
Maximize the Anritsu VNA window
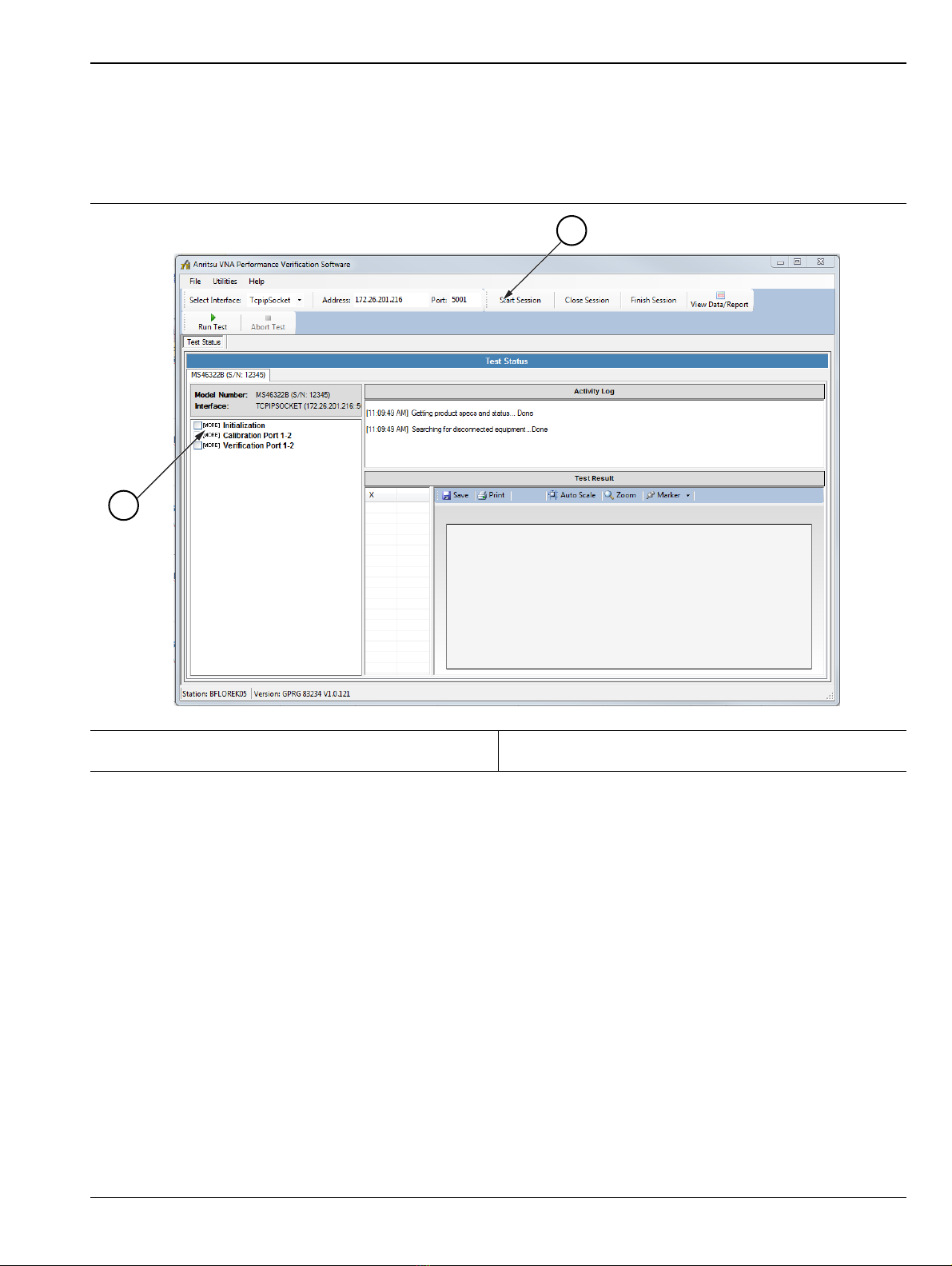(797, 262)
